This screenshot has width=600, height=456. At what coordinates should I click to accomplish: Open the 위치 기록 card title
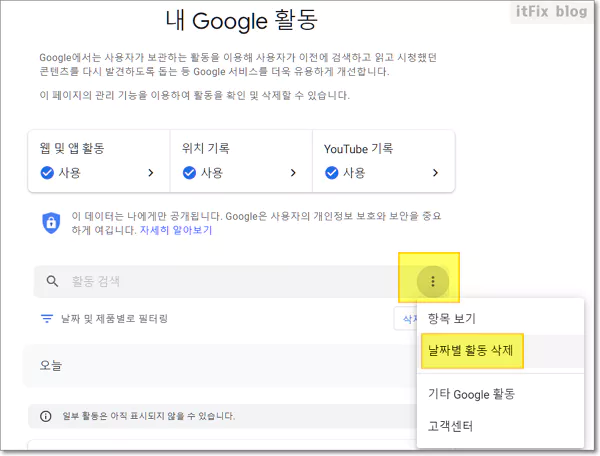click(x=206, y=148)
